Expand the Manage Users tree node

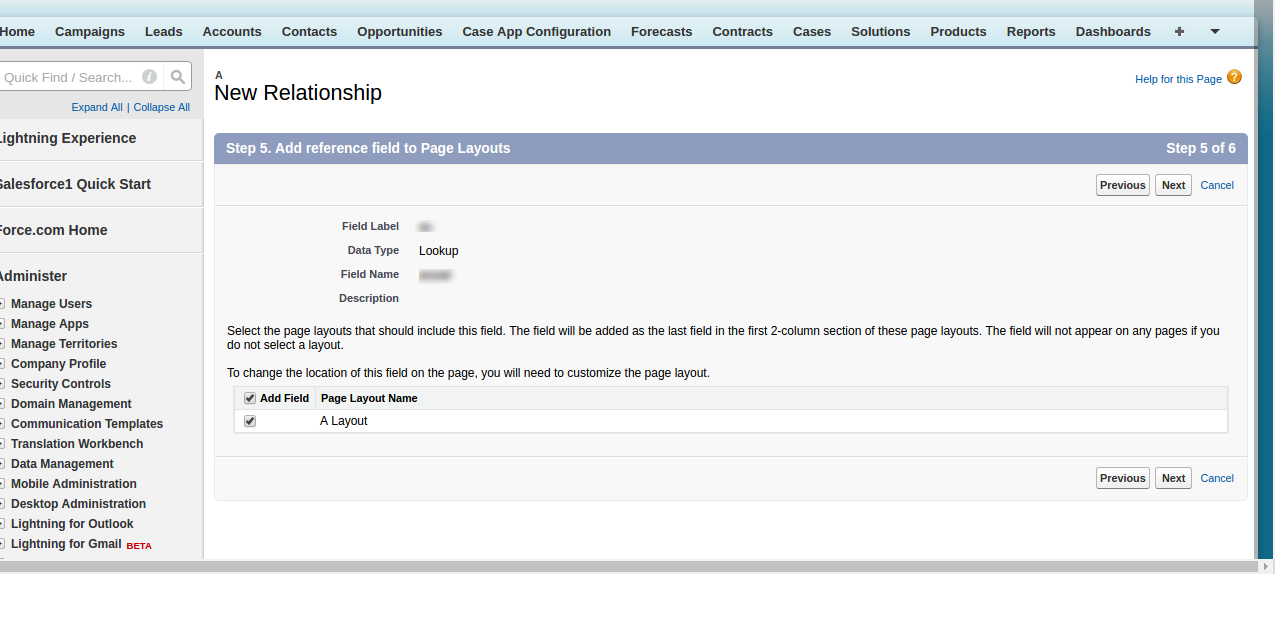click(3, 304)
